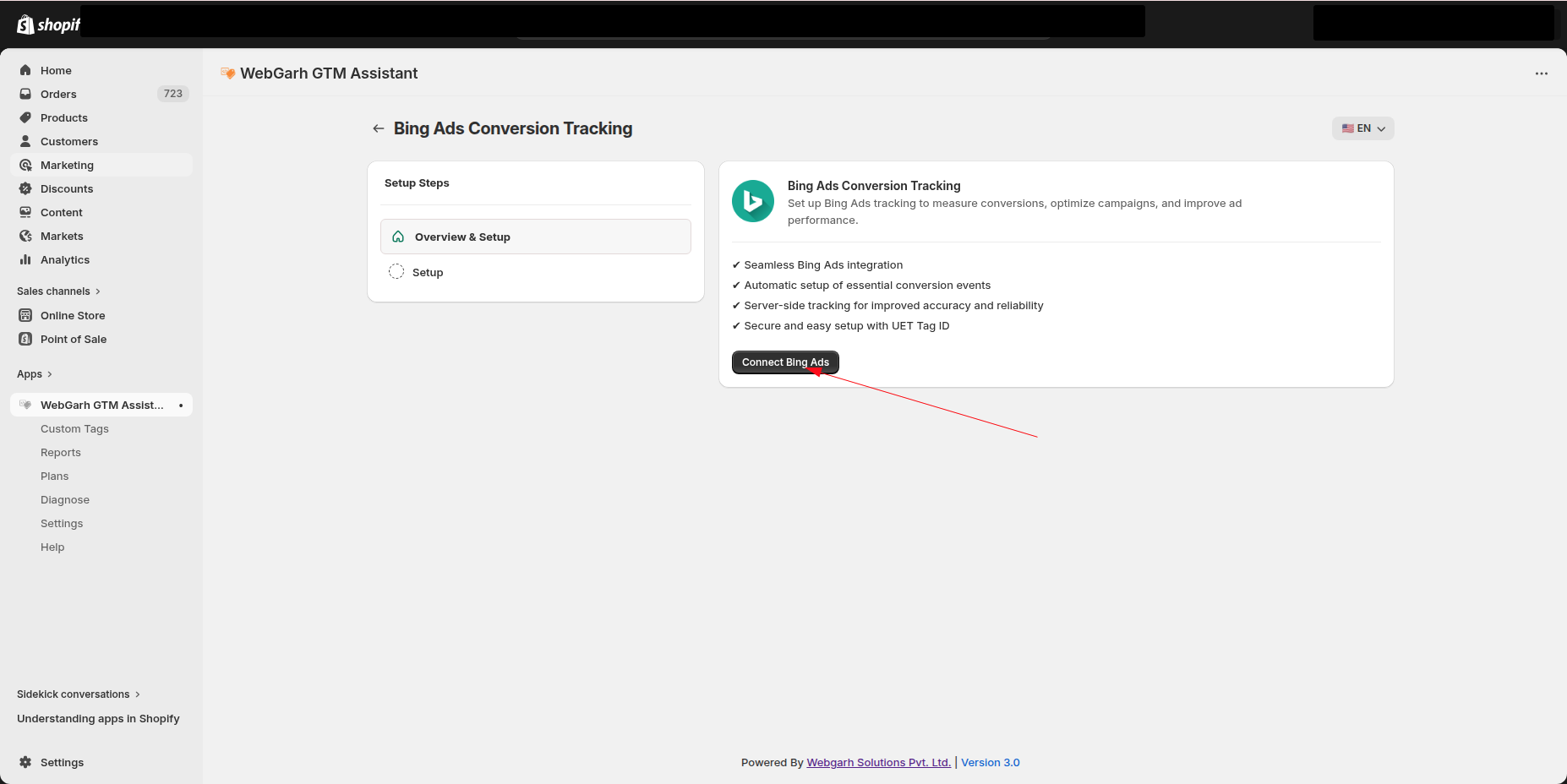1567x784 pixels.
Task: Click the Version 3.0 link
Action: click(991, 762)
